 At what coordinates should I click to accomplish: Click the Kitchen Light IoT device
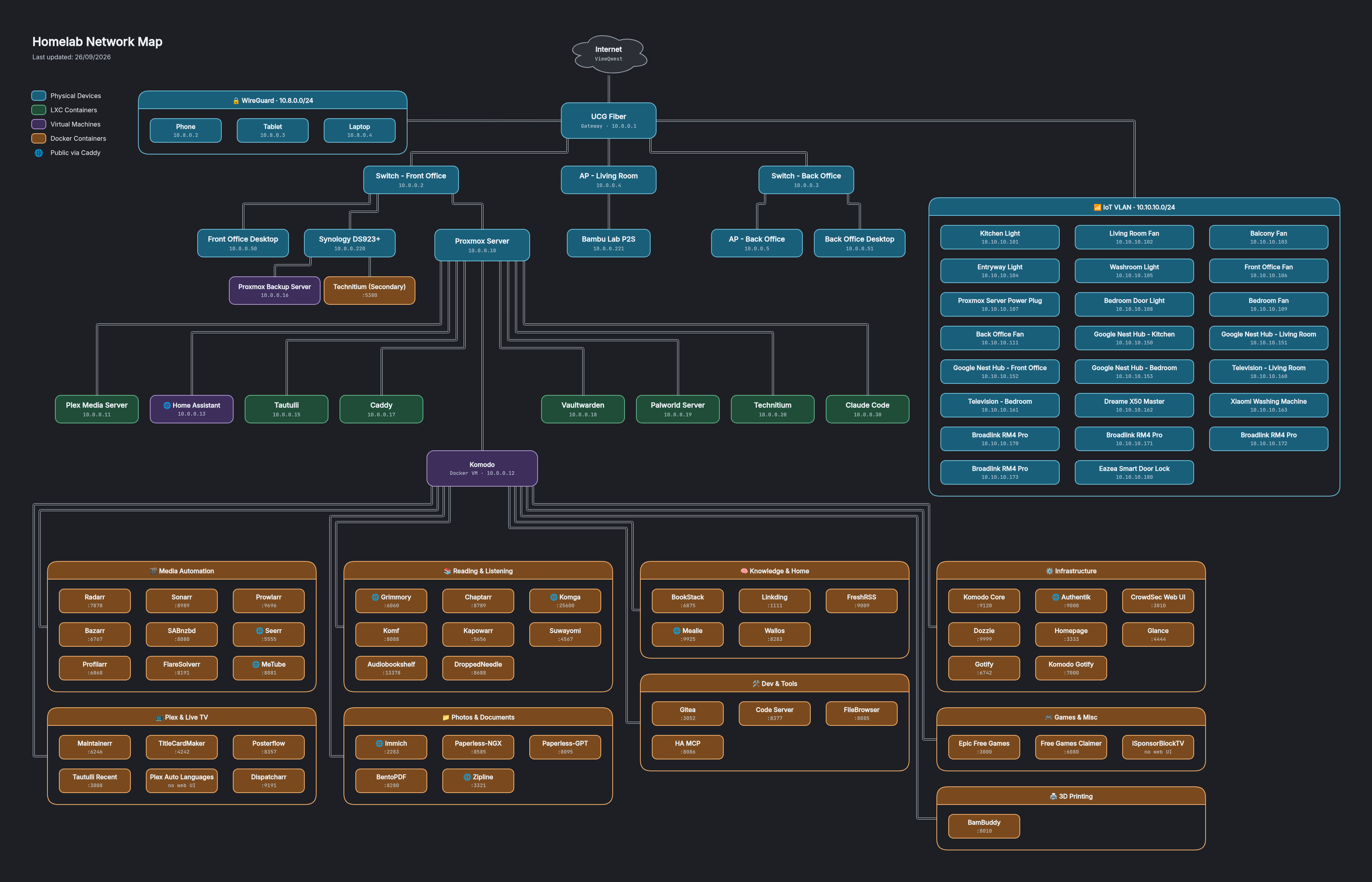click(x=1000, y=237)
